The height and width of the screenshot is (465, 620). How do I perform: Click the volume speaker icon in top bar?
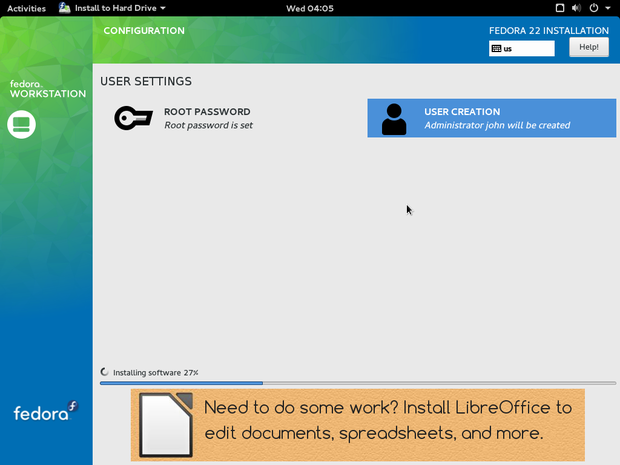(576, 8)
